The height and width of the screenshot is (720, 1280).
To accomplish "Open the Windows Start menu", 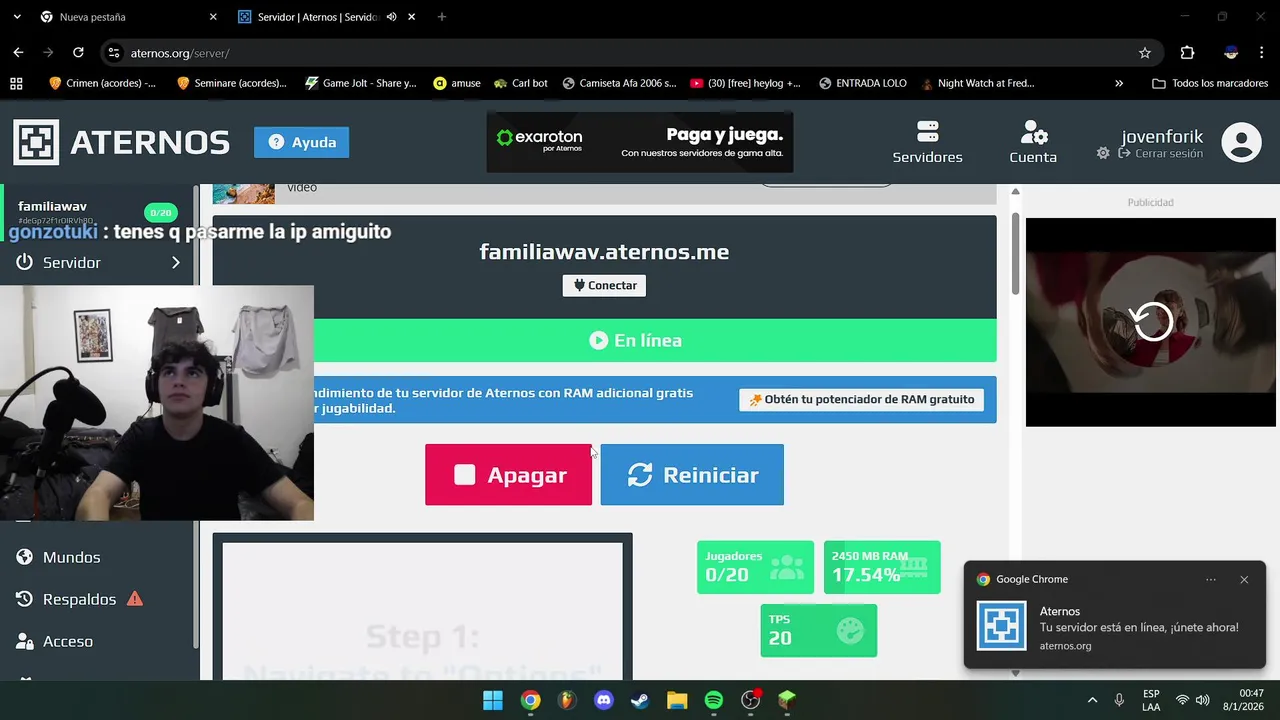I will coord(493,700).
